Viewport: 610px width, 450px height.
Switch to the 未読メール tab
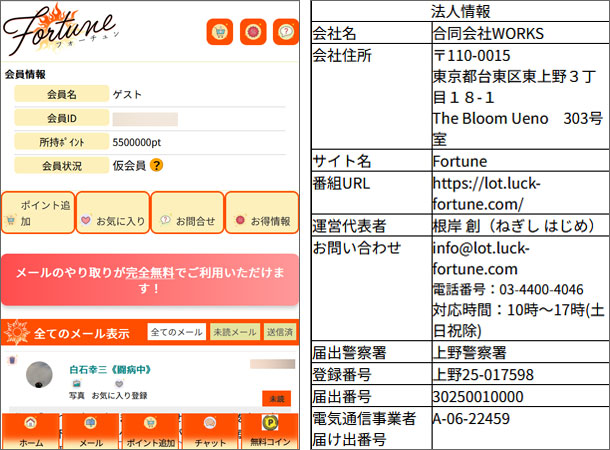[233, 332]
